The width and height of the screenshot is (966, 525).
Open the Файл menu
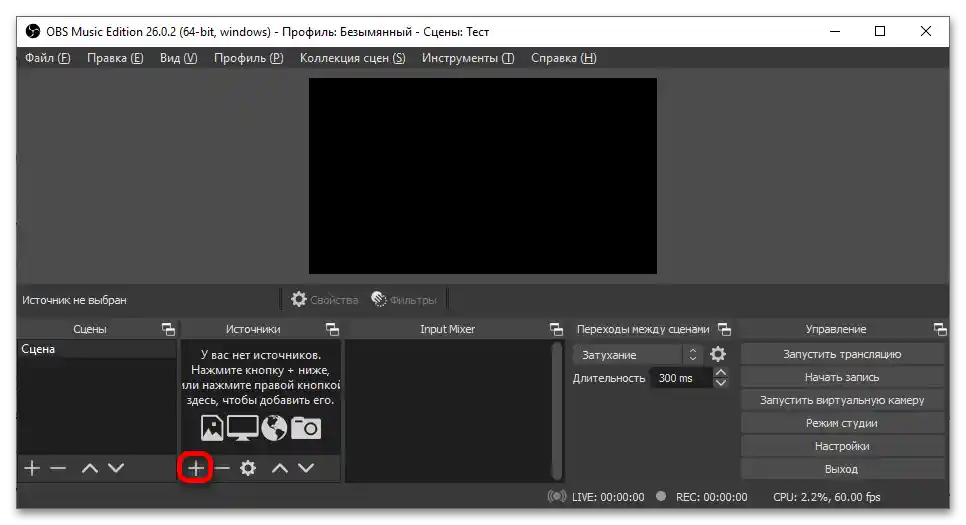coord(47,58)
